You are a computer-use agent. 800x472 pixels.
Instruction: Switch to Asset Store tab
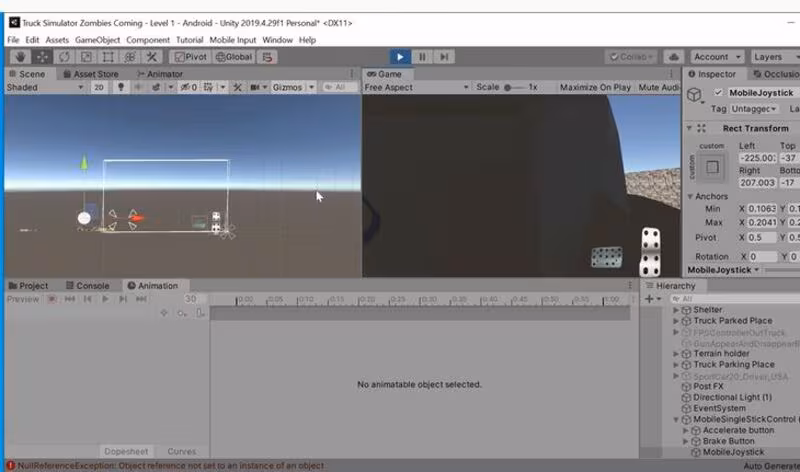(x=91, y=74)
